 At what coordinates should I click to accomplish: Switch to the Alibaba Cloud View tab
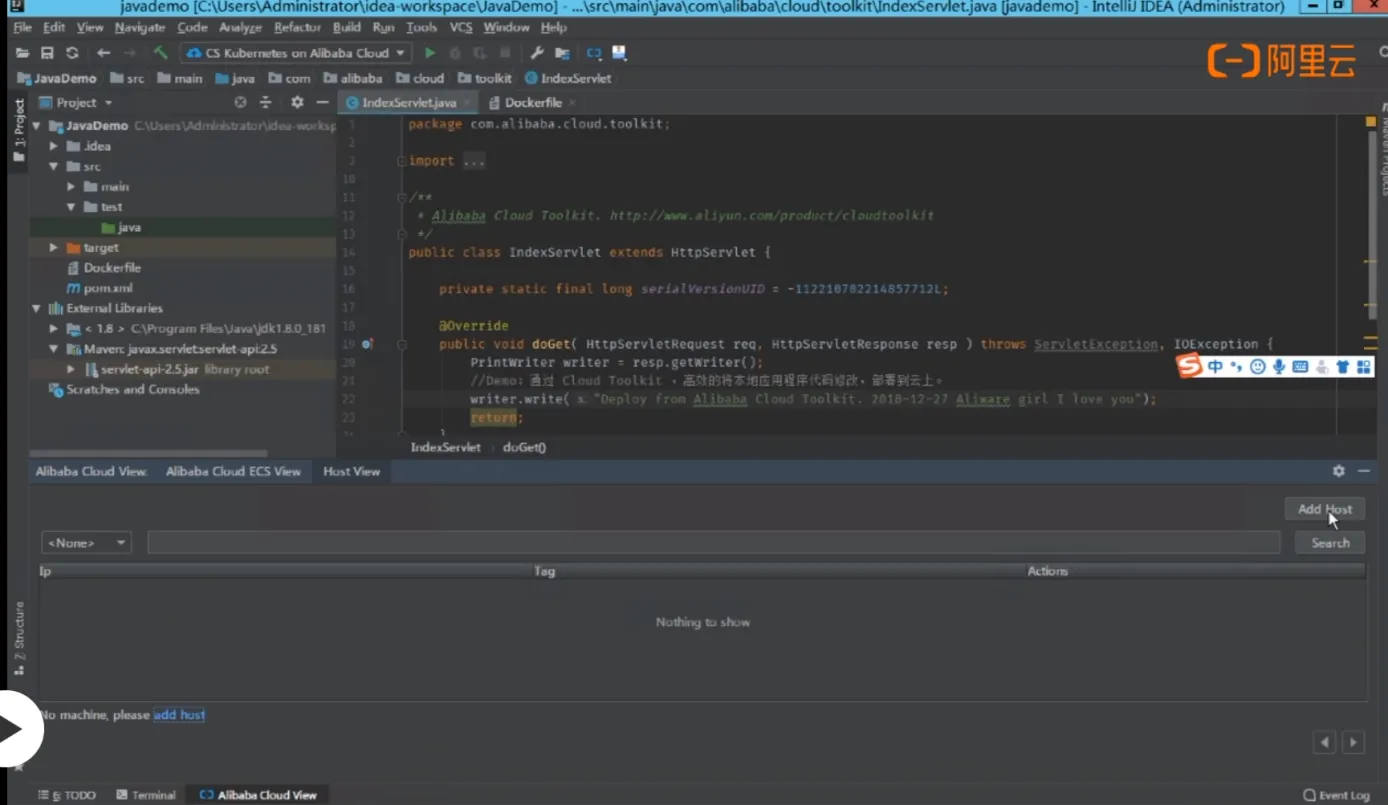pyautogui.click(x=91, y=471)
